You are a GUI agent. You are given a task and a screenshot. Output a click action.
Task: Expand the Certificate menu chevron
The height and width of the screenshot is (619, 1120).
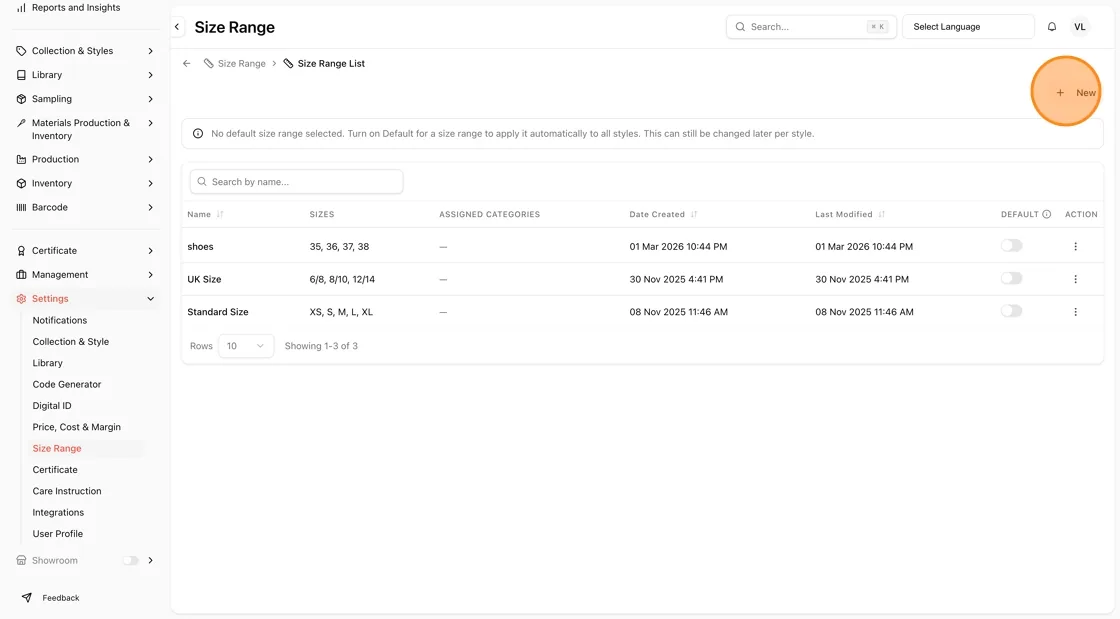coord(151,251)
